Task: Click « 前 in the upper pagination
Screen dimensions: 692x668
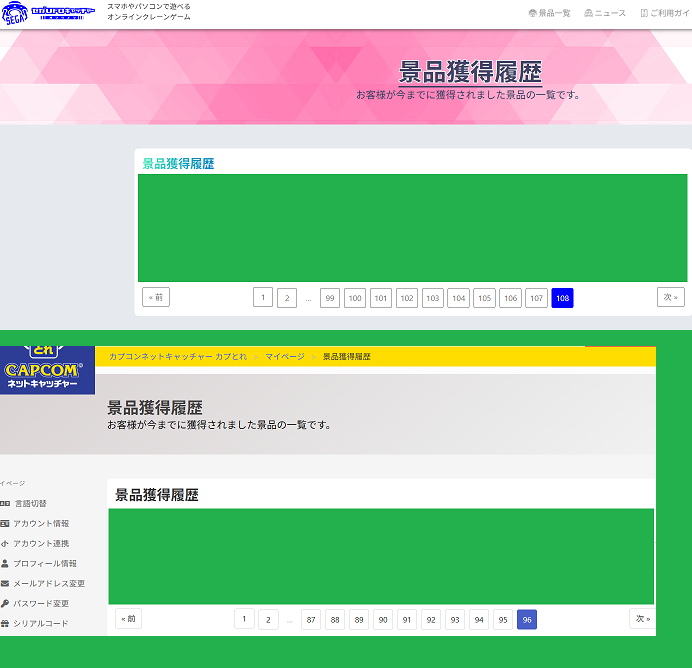Action: click(x=156, y=297)
